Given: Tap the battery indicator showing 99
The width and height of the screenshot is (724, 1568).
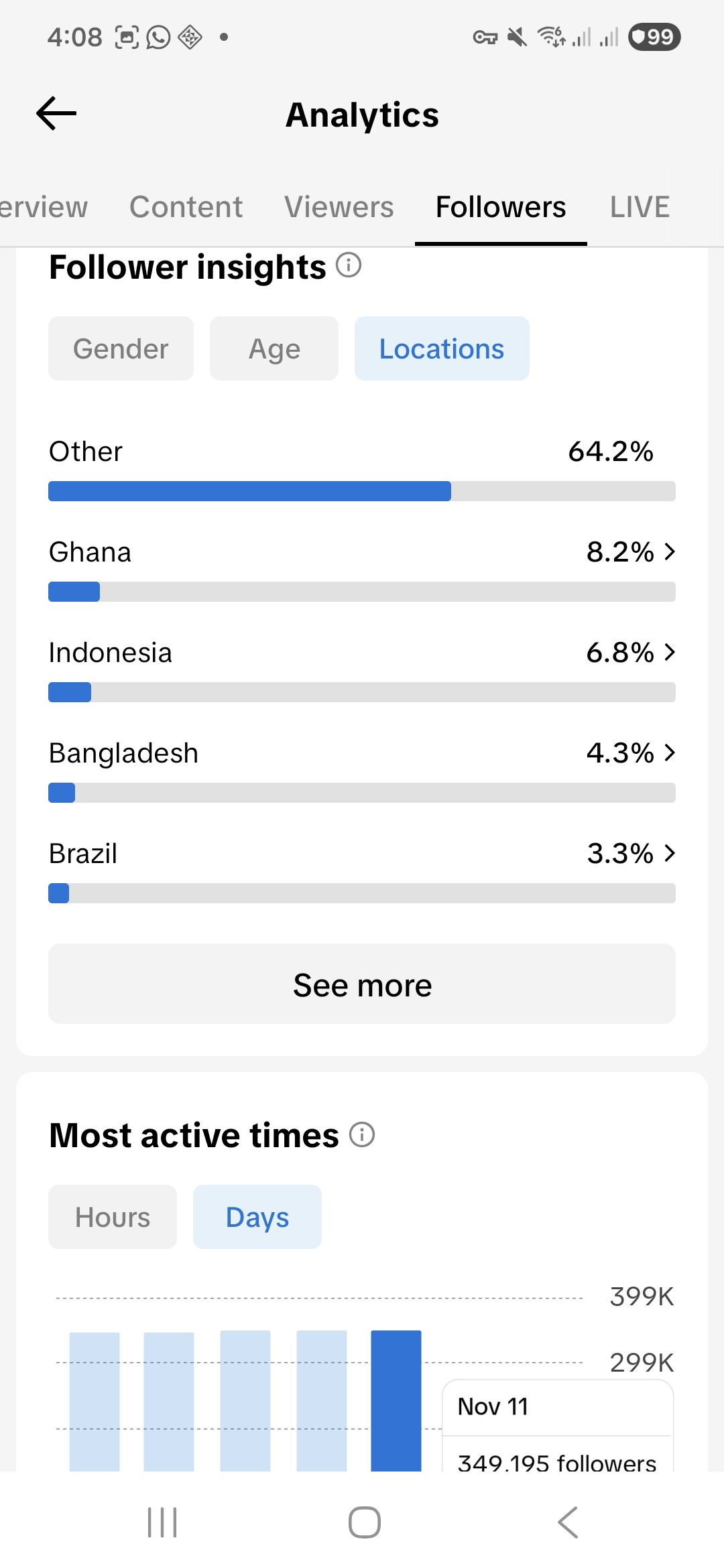Looking at the screenshot, I should coord(654,37).
